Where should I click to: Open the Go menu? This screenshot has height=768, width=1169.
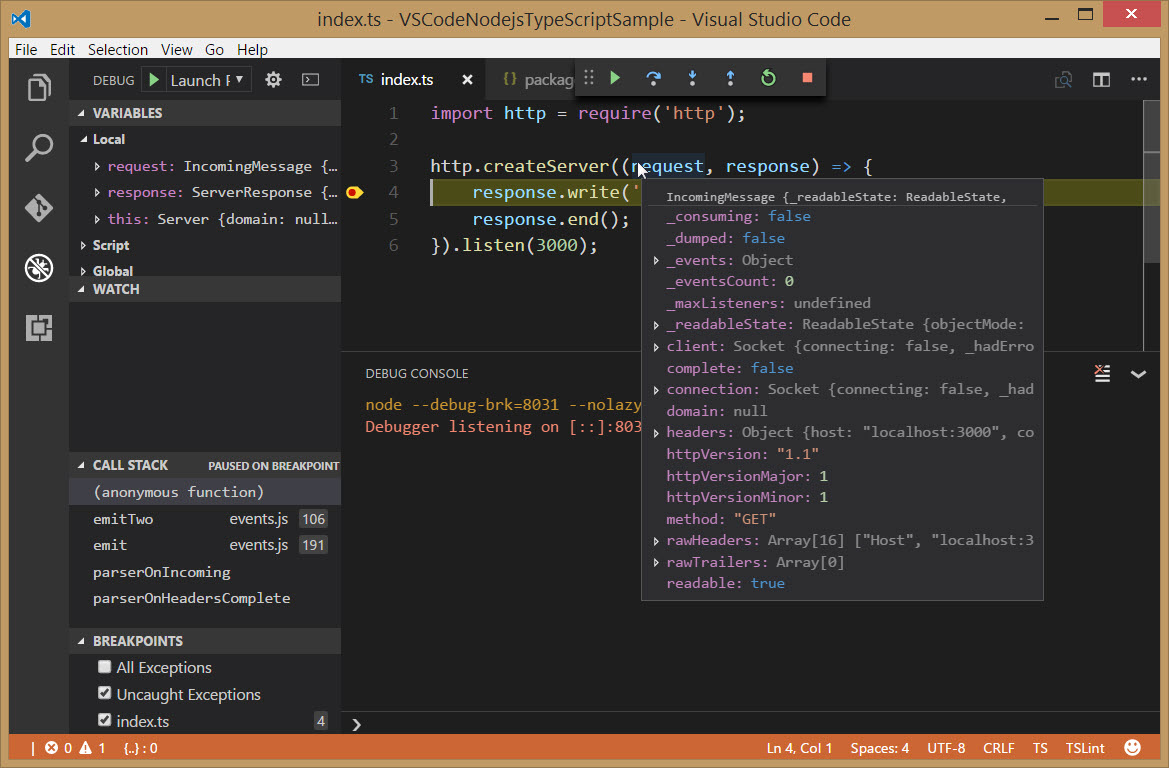click(215, 49)
